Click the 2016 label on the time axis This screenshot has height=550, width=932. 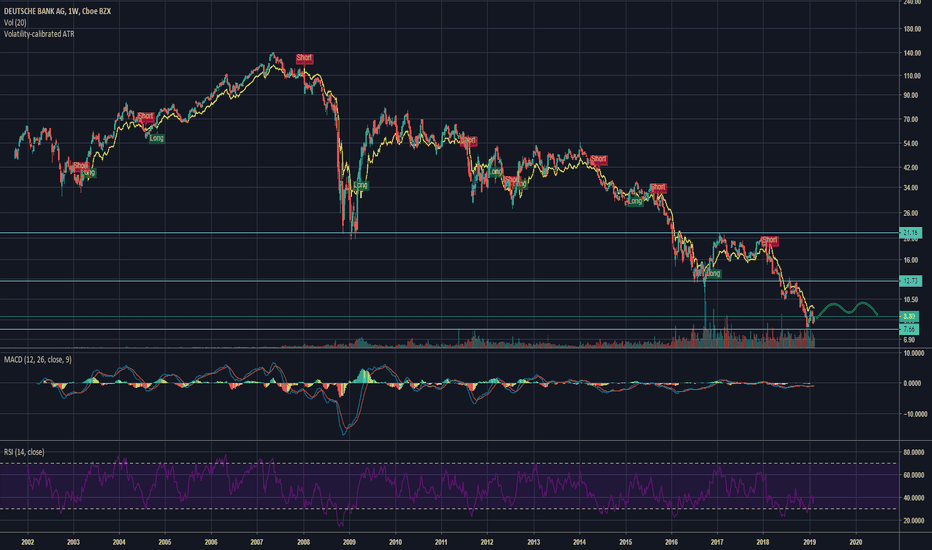click(671, 542)
